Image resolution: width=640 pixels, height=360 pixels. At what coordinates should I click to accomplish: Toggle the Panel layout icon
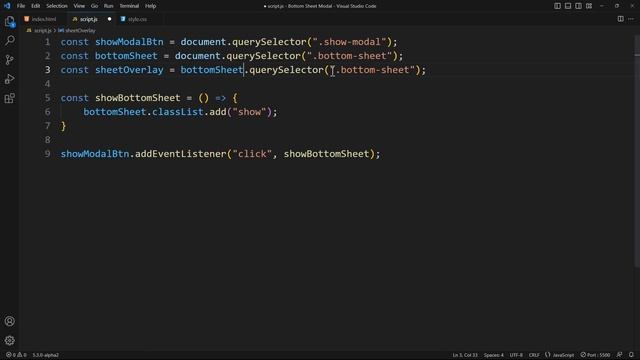click(x=568, y=6)
